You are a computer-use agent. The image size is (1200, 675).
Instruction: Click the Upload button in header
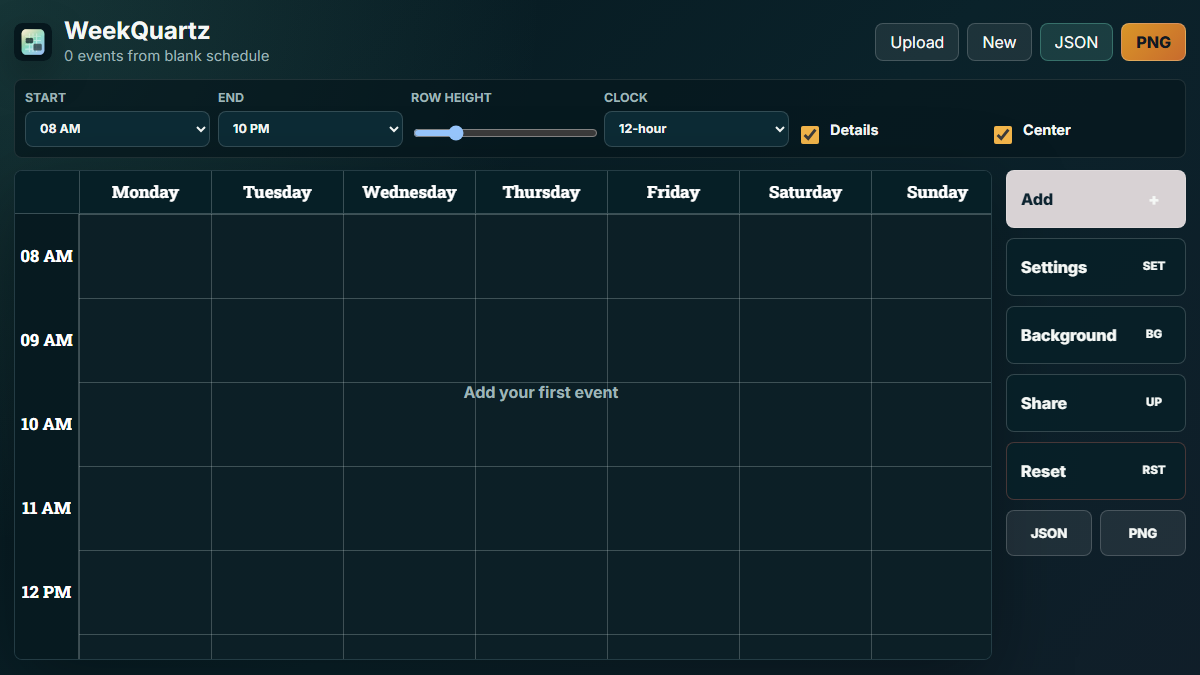pyautogui.click(x=917, y=42)
